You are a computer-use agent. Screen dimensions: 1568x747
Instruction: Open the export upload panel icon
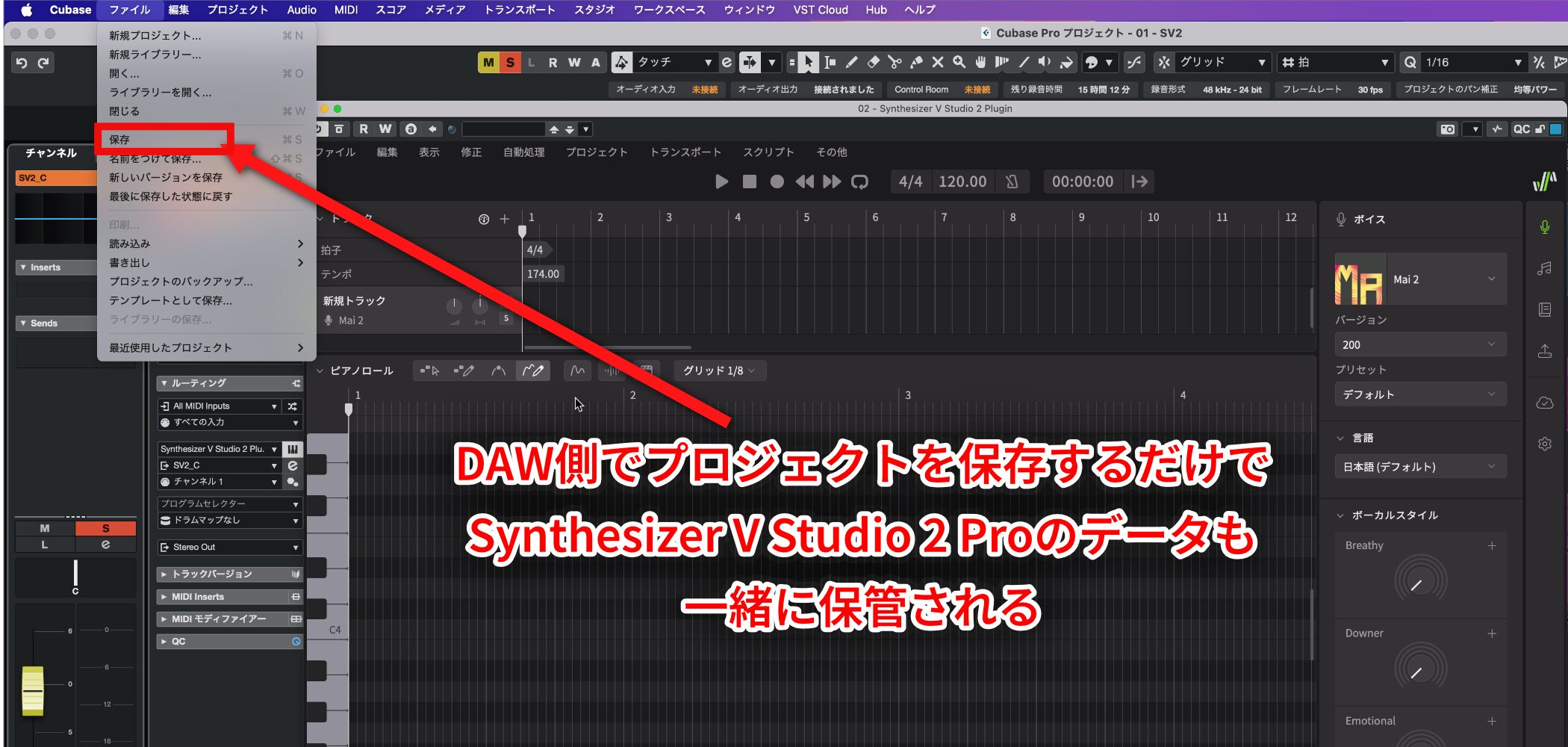tap(1544, 351)
